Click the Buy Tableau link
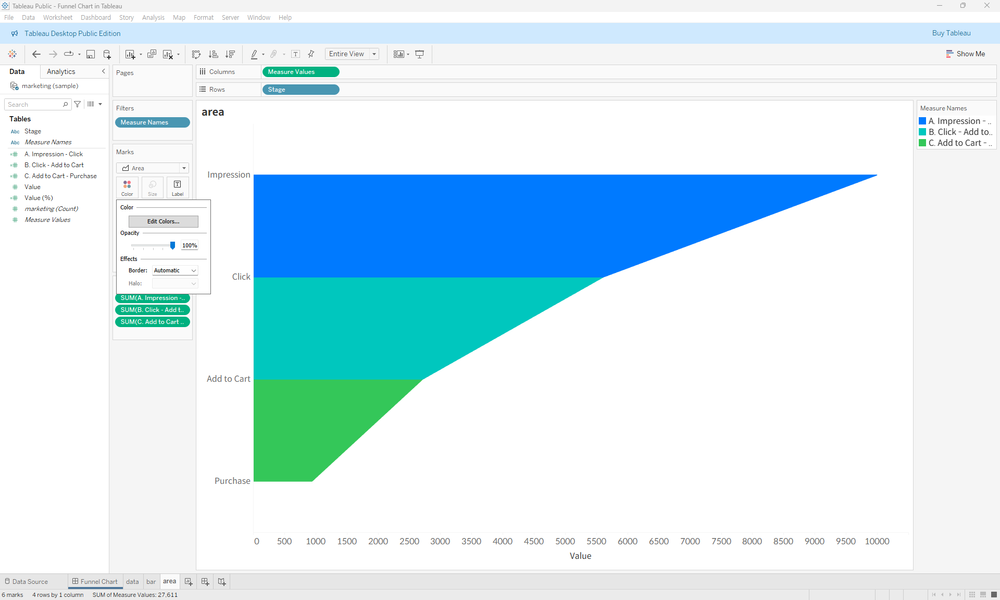This screenshot has height=600, width=1000. click(951, 33)
